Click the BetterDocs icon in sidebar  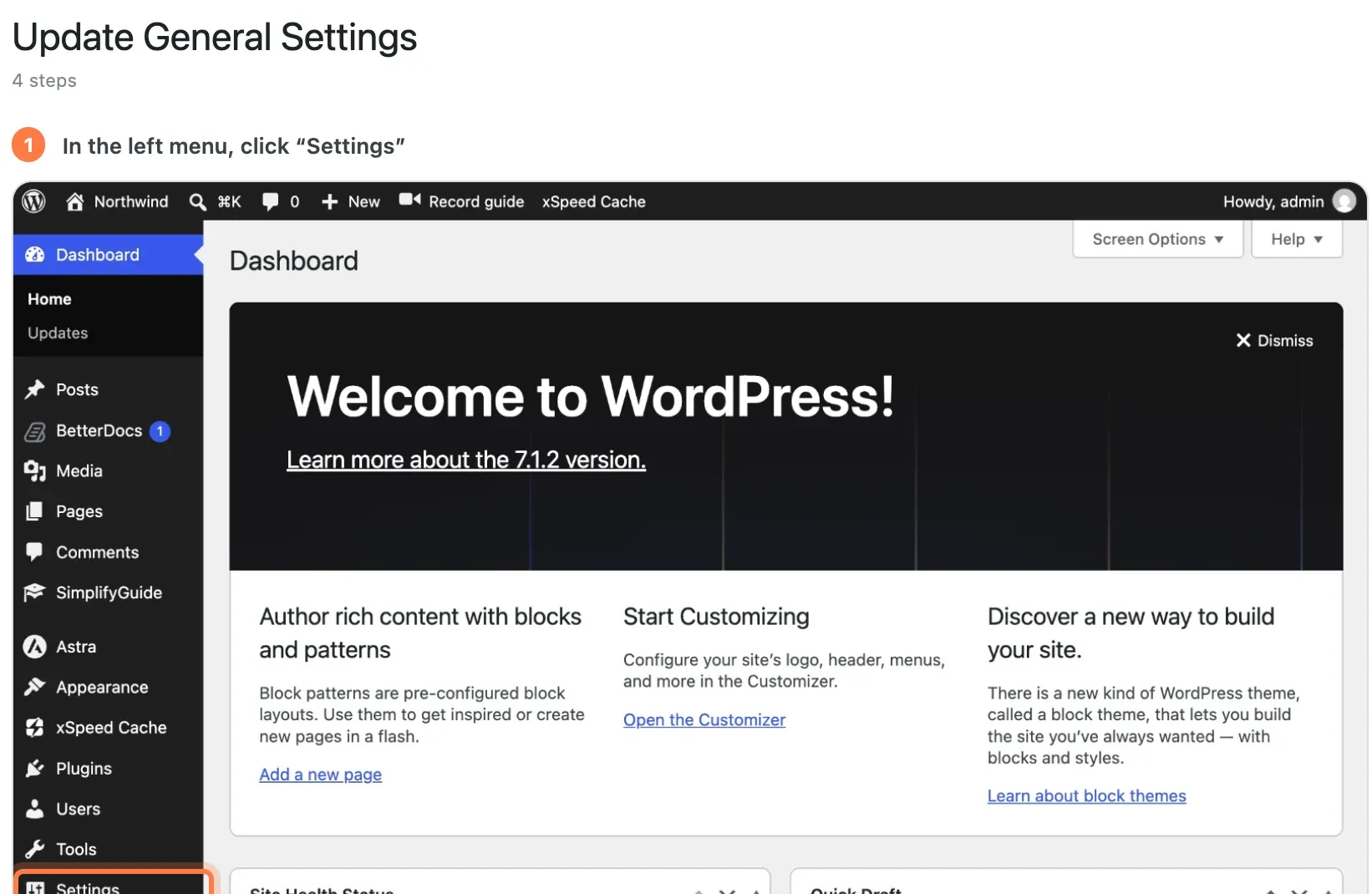(x=35, y=431)
